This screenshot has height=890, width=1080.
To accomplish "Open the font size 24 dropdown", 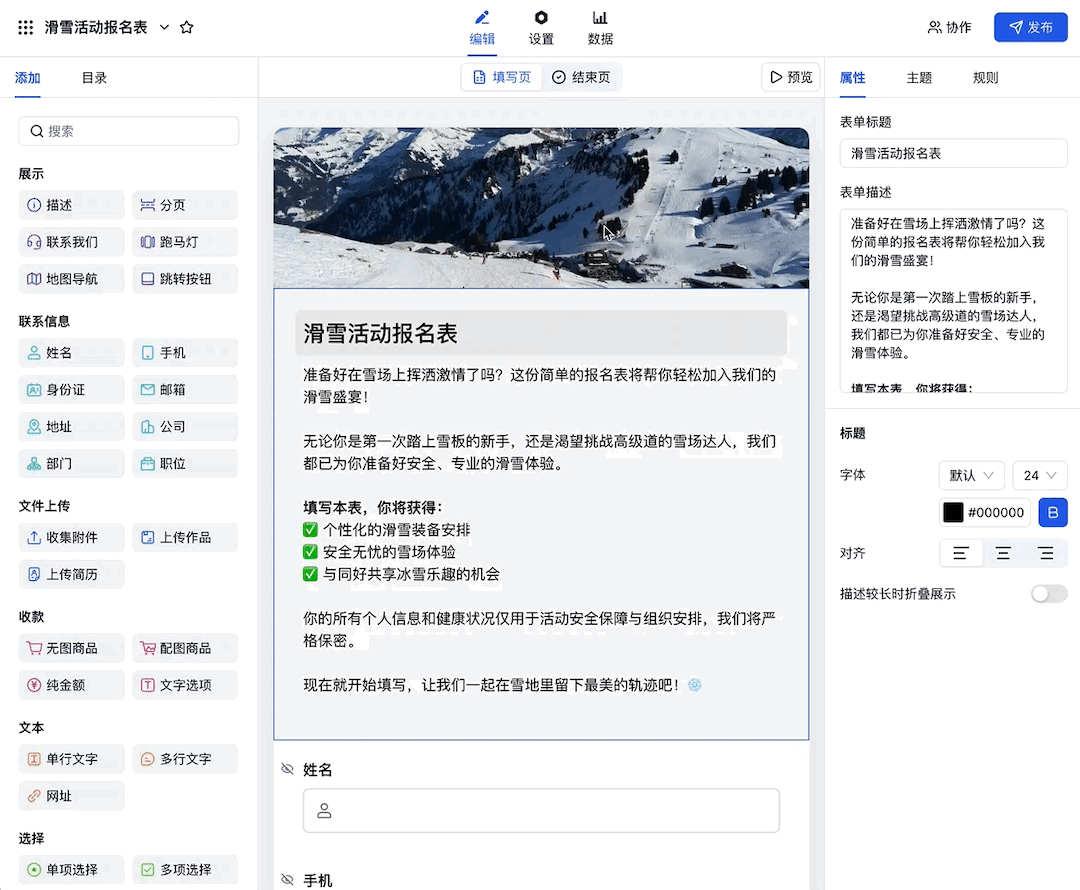I will click(x=1037, y=475).
